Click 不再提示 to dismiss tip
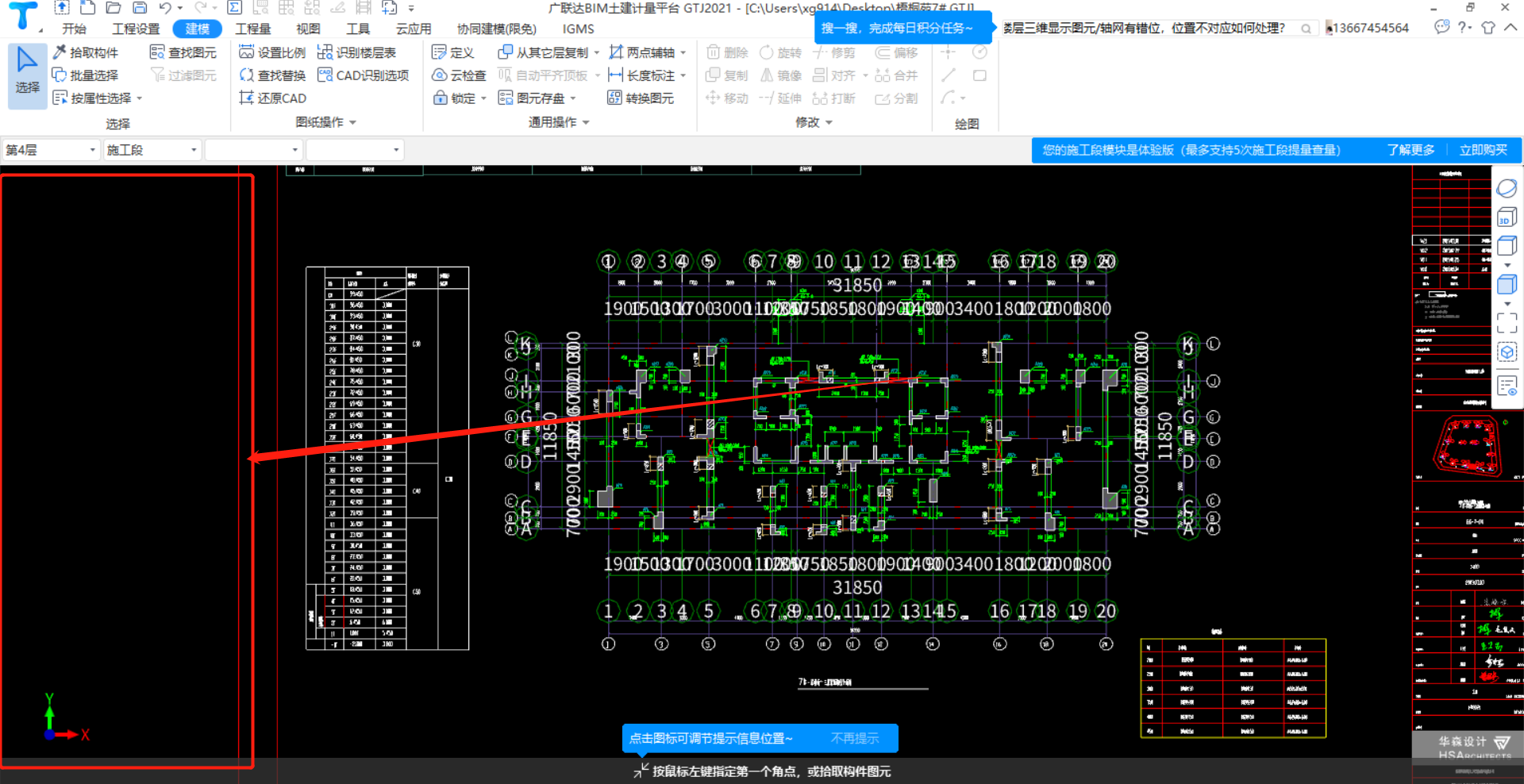This screenshot has width=1524, height=784. click(854, 738)
